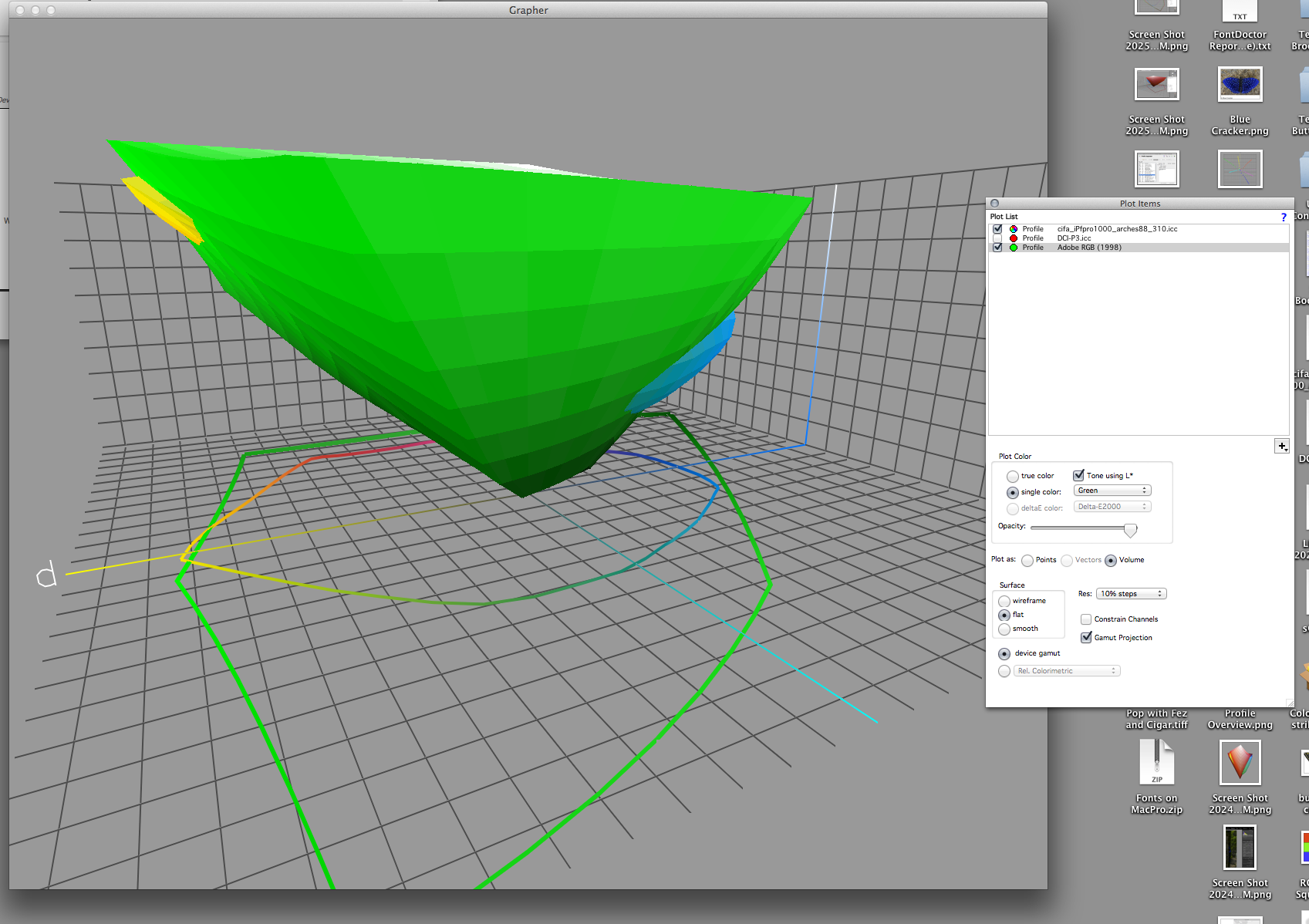Open the Delta-E2000 dropdown
1309x924 pixels.
coord(1112,507)
